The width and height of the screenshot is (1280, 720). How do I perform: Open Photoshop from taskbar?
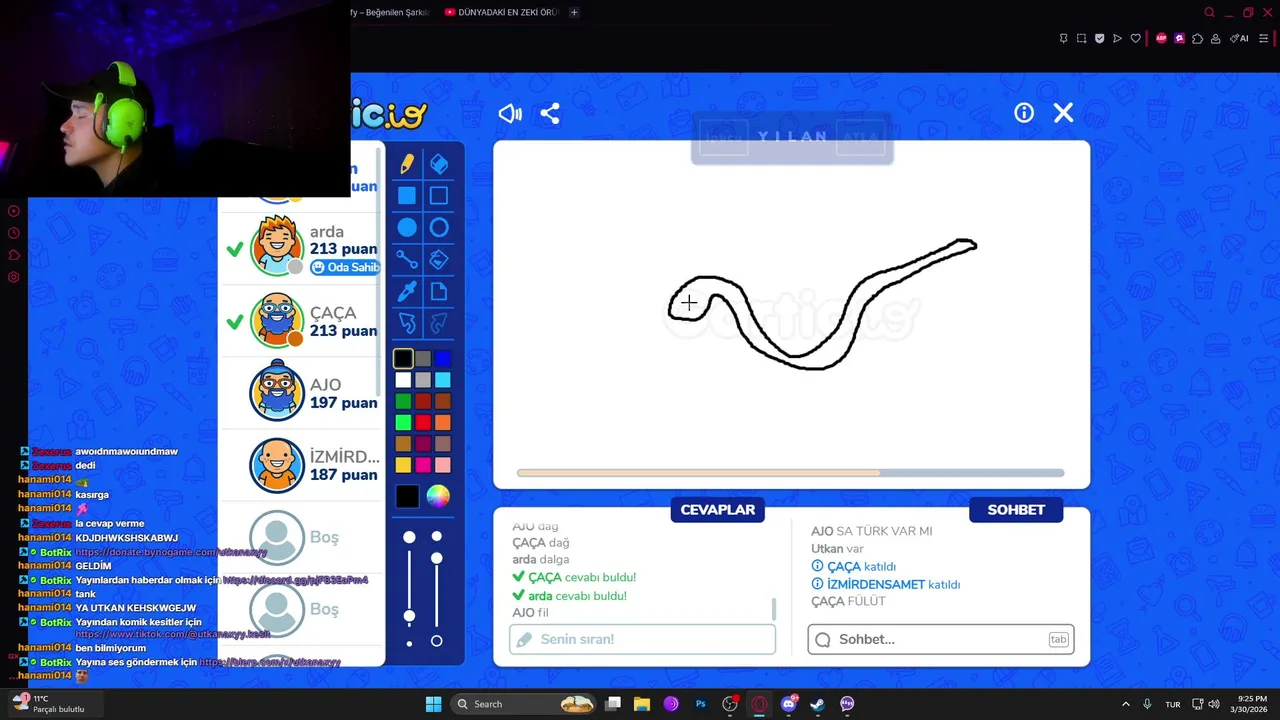700,704
